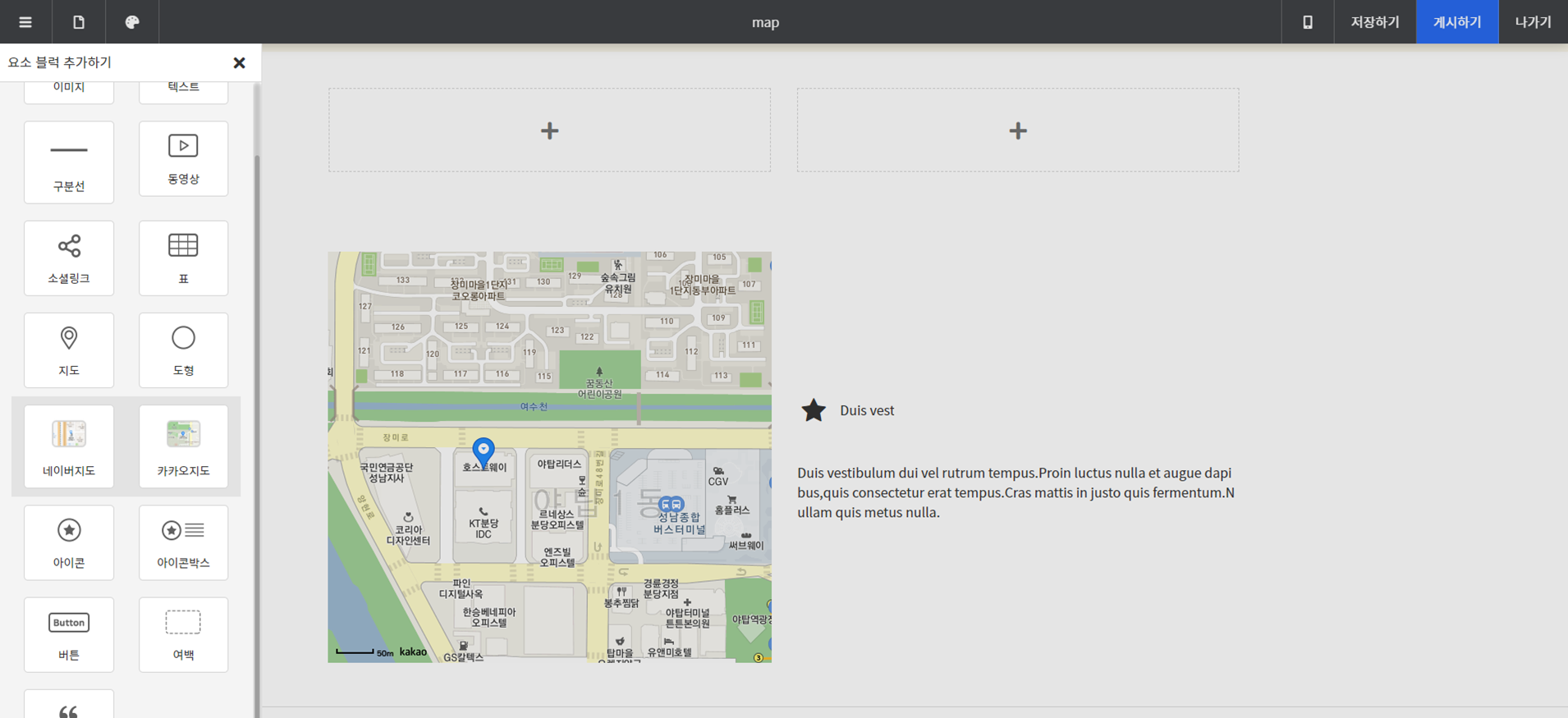Image resolution: width=1568 pixels, height=718 pixels.
Task: Click the bus terminal icon on map
Action: [x=672, y=504]
